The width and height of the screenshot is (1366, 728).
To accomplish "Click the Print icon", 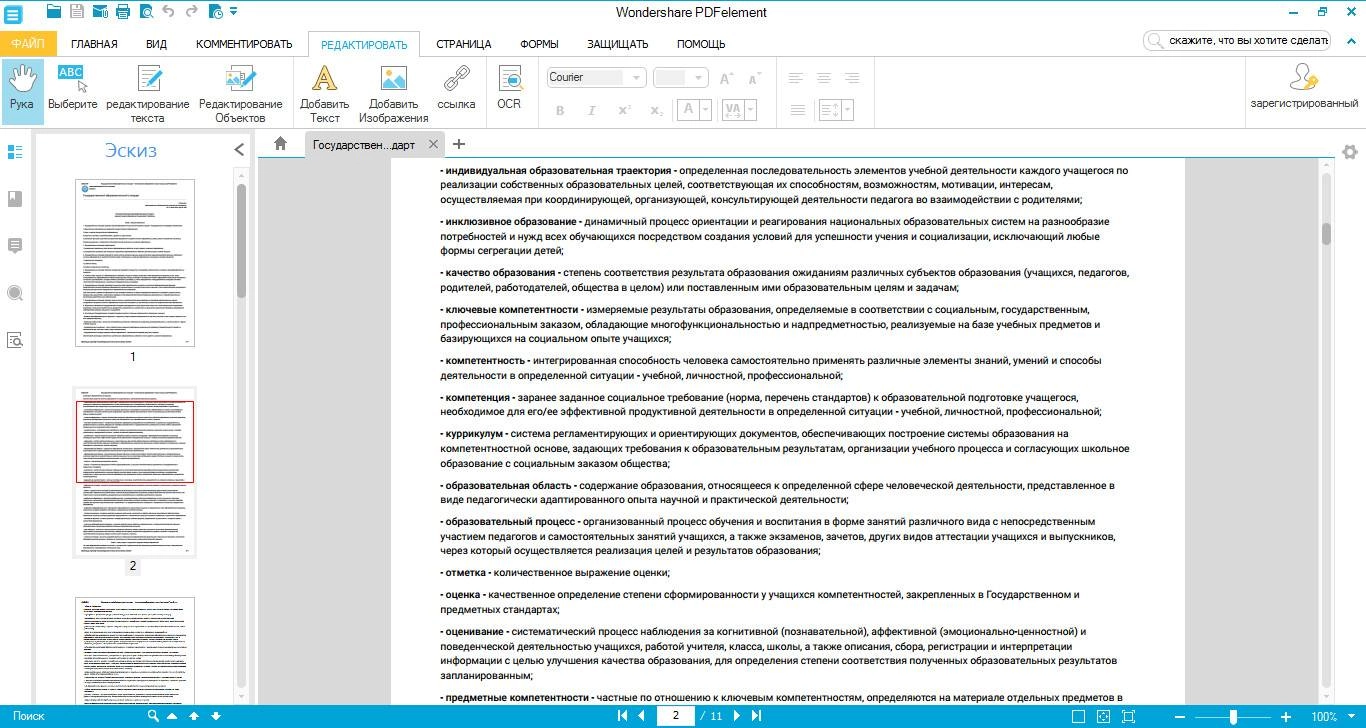I will (123, 12).
